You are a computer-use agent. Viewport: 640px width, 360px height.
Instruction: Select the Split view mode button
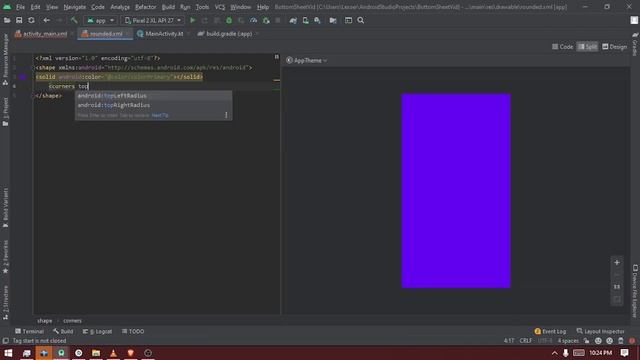pyautogui.click(x=587, y=47)
